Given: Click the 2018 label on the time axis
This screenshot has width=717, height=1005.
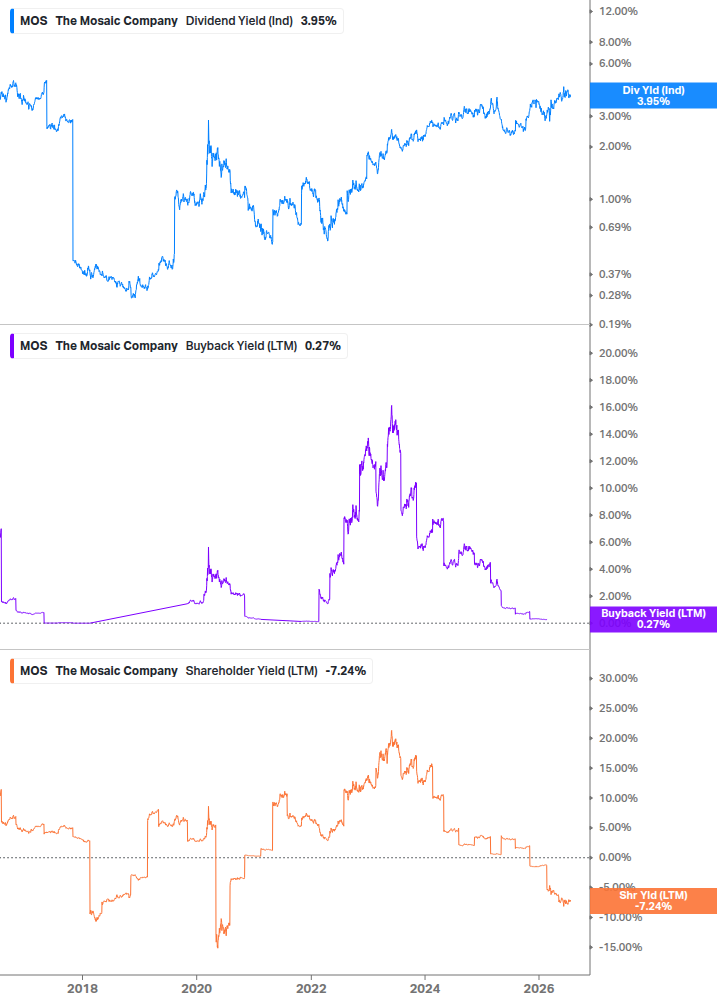Looking at the screenshot, I should [x=83, y=988].
